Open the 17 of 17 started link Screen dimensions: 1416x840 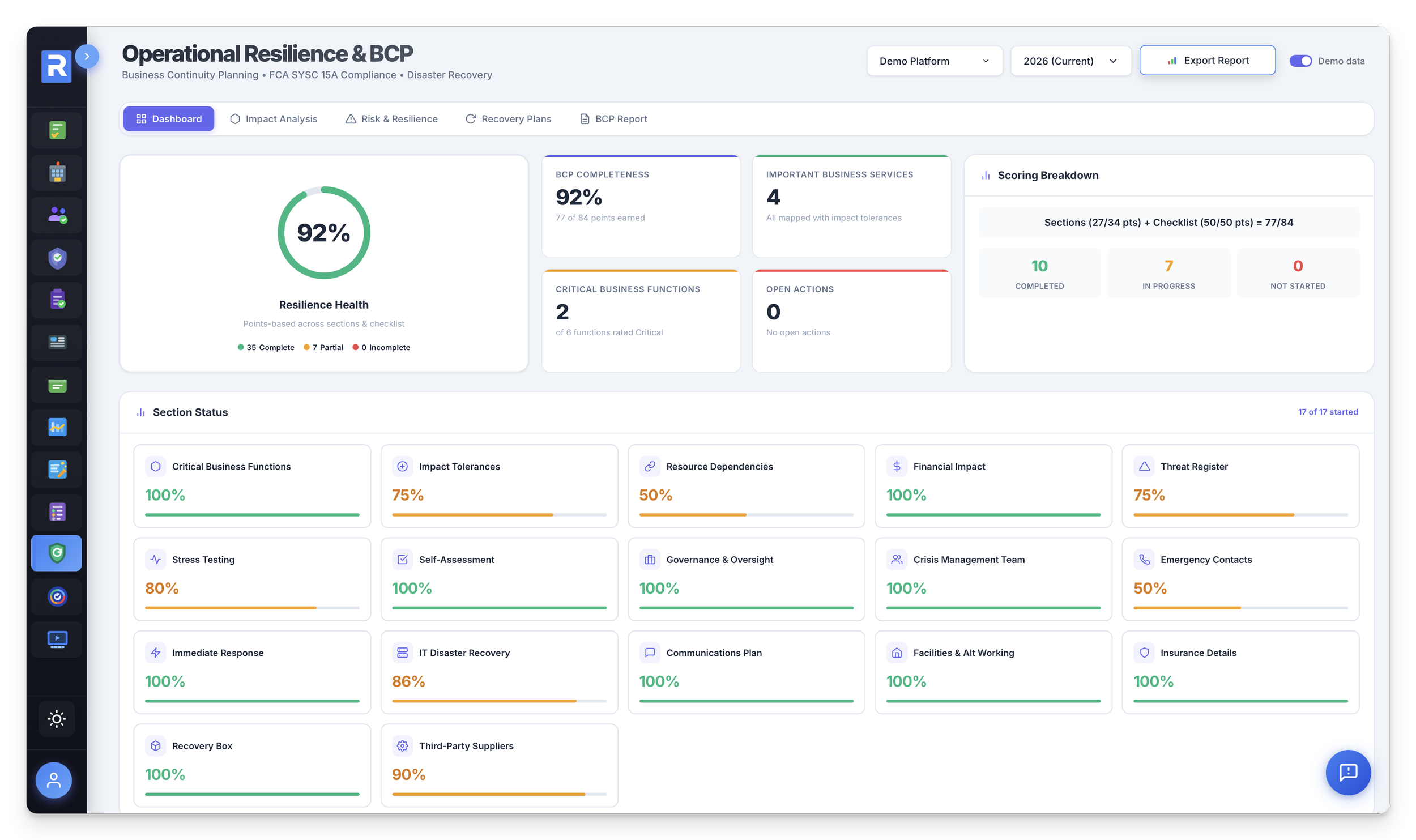pyautogui.click(x=1328, y=412)
